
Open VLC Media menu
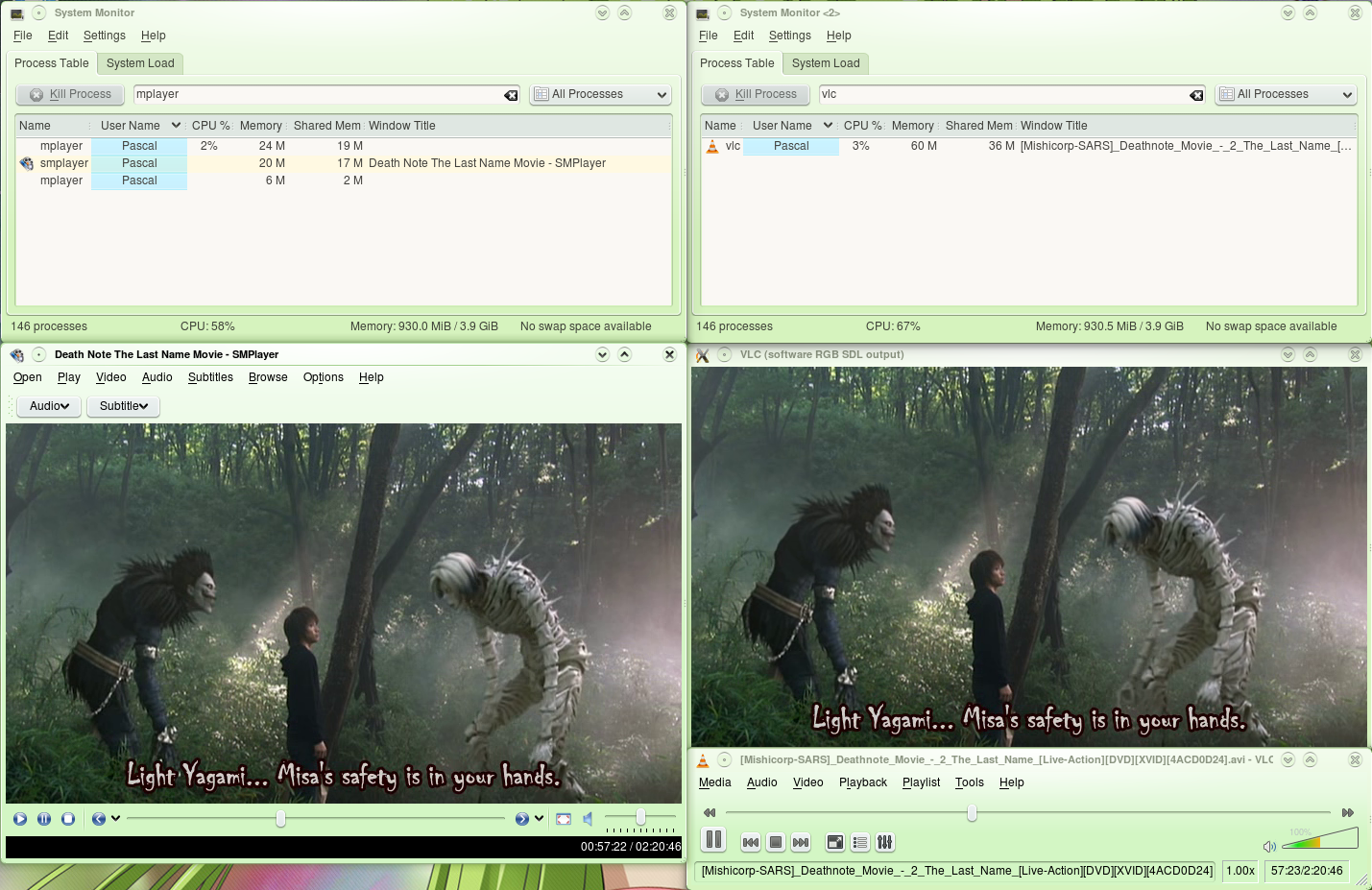714,782
